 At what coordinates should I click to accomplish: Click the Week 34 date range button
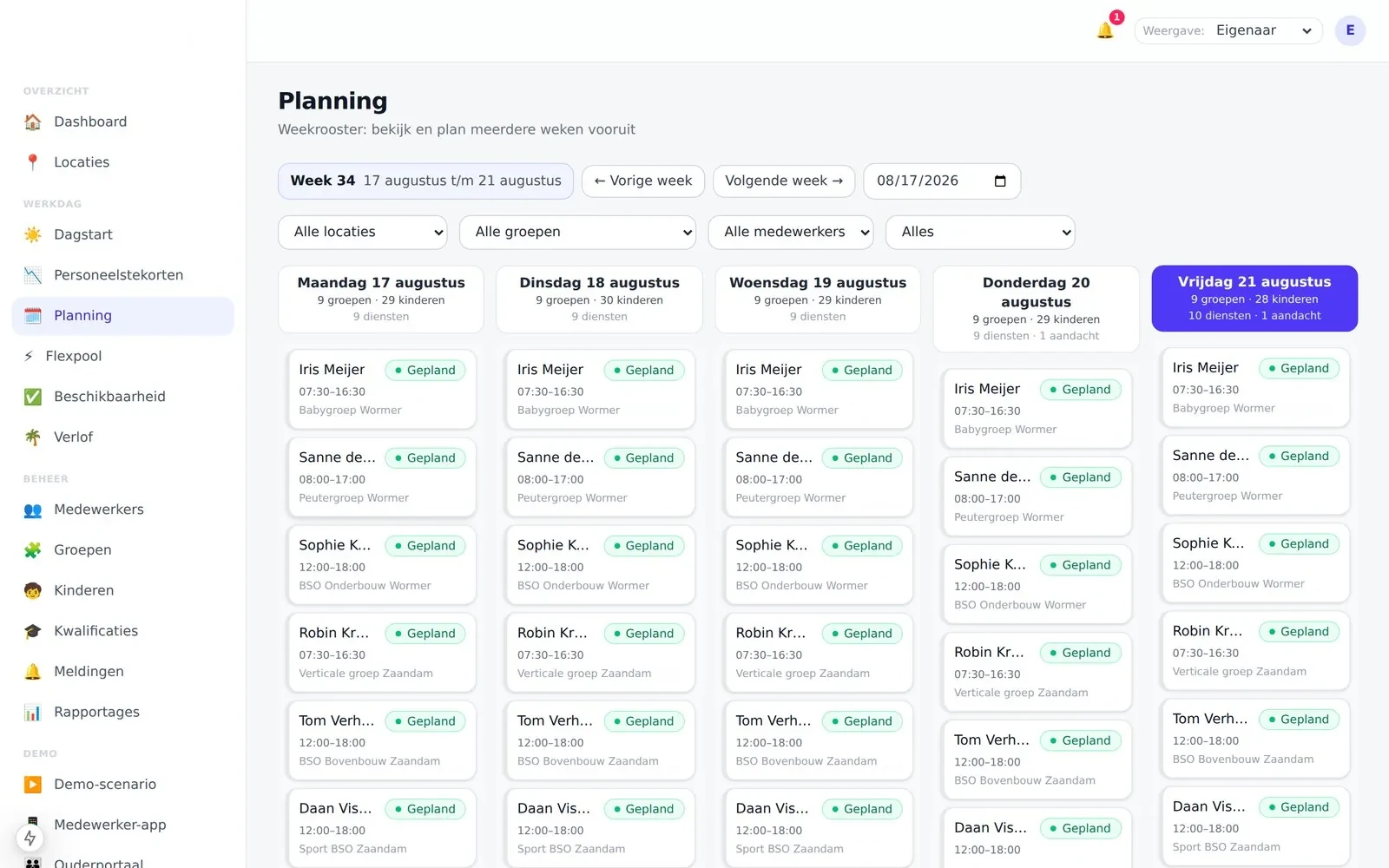pos(425,181)
